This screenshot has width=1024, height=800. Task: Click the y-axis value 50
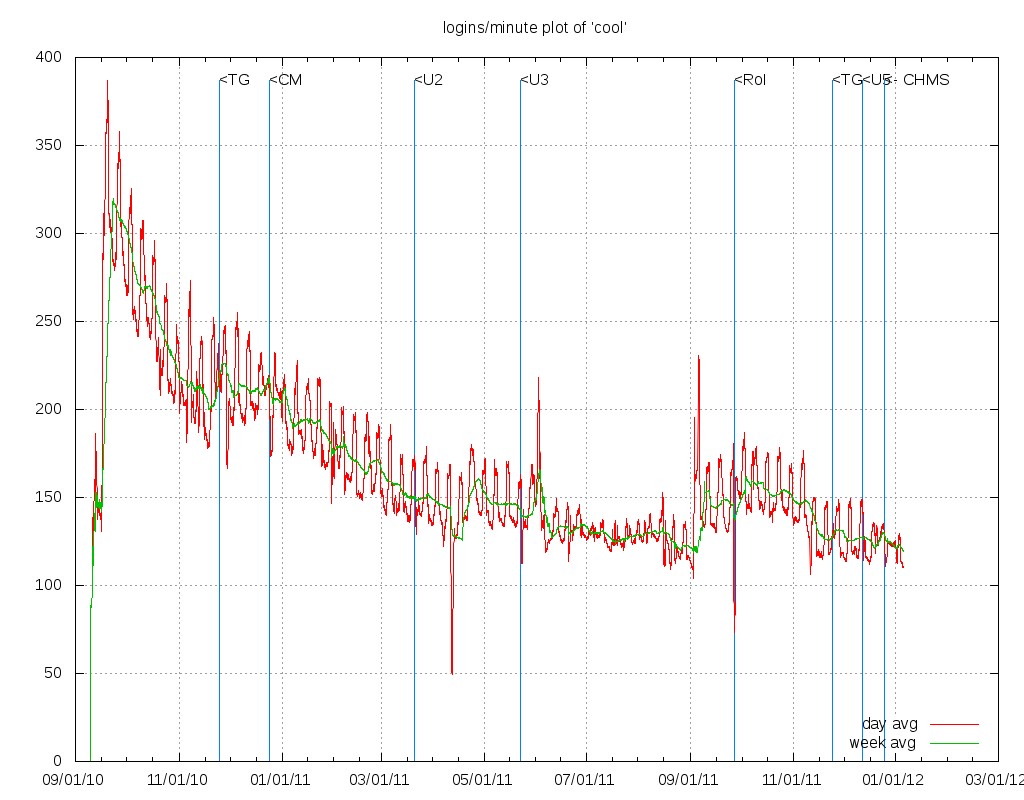pos(53,673)
